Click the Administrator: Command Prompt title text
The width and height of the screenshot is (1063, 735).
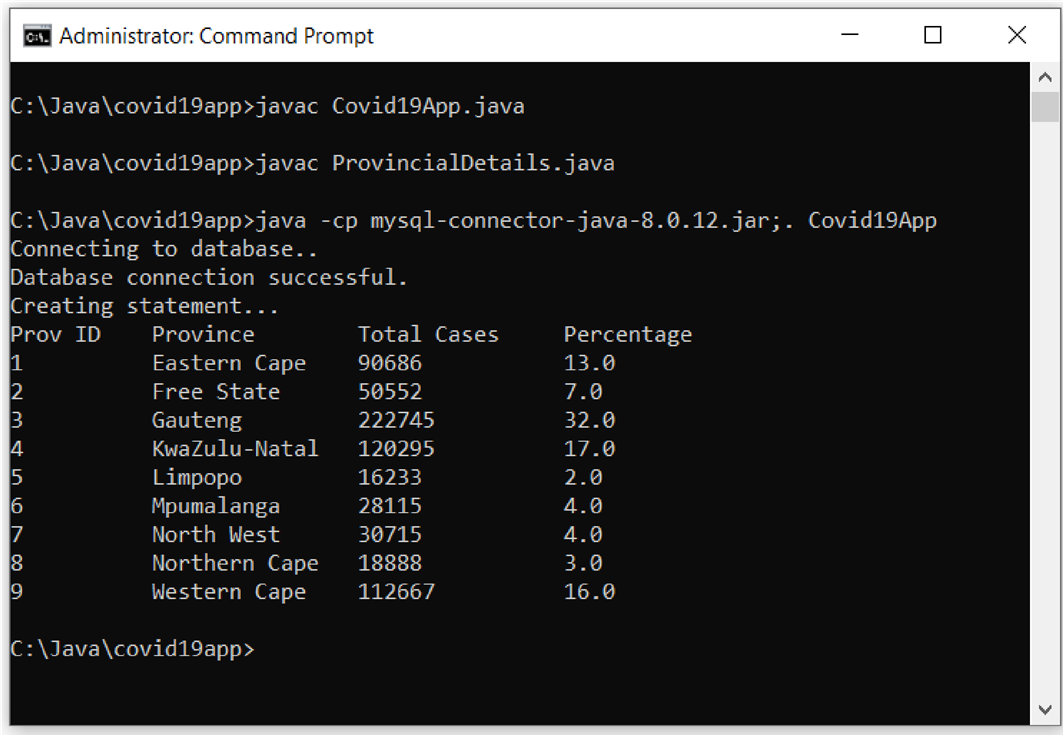click(x=216, y=35)
